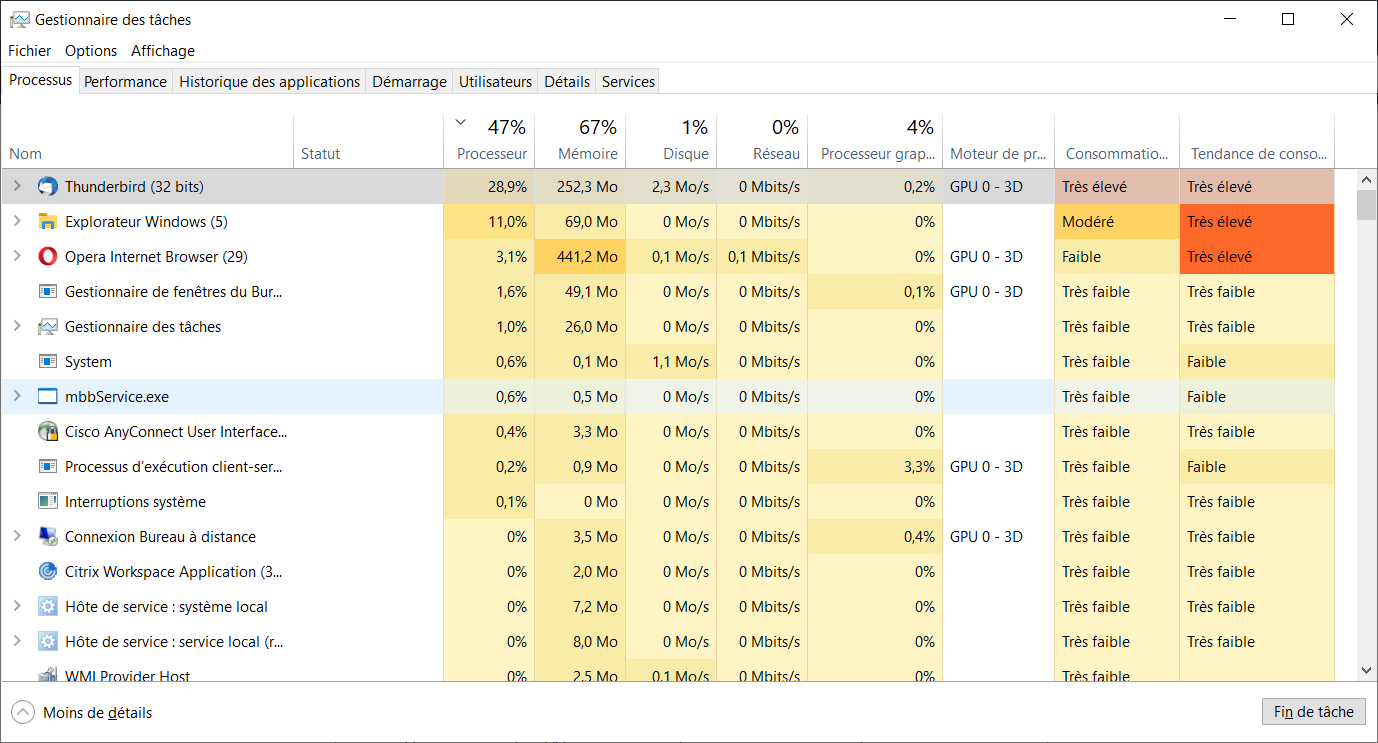Click the Fin de tâche button
Screen dimensions: 1378x743
point(1313,712)
